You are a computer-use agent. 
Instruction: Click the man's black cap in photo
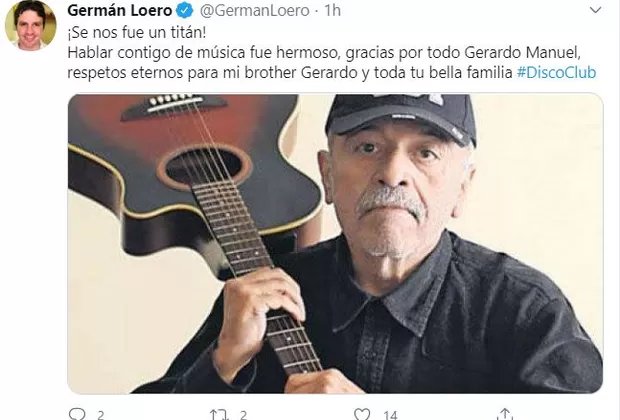[x=401, y=117]
